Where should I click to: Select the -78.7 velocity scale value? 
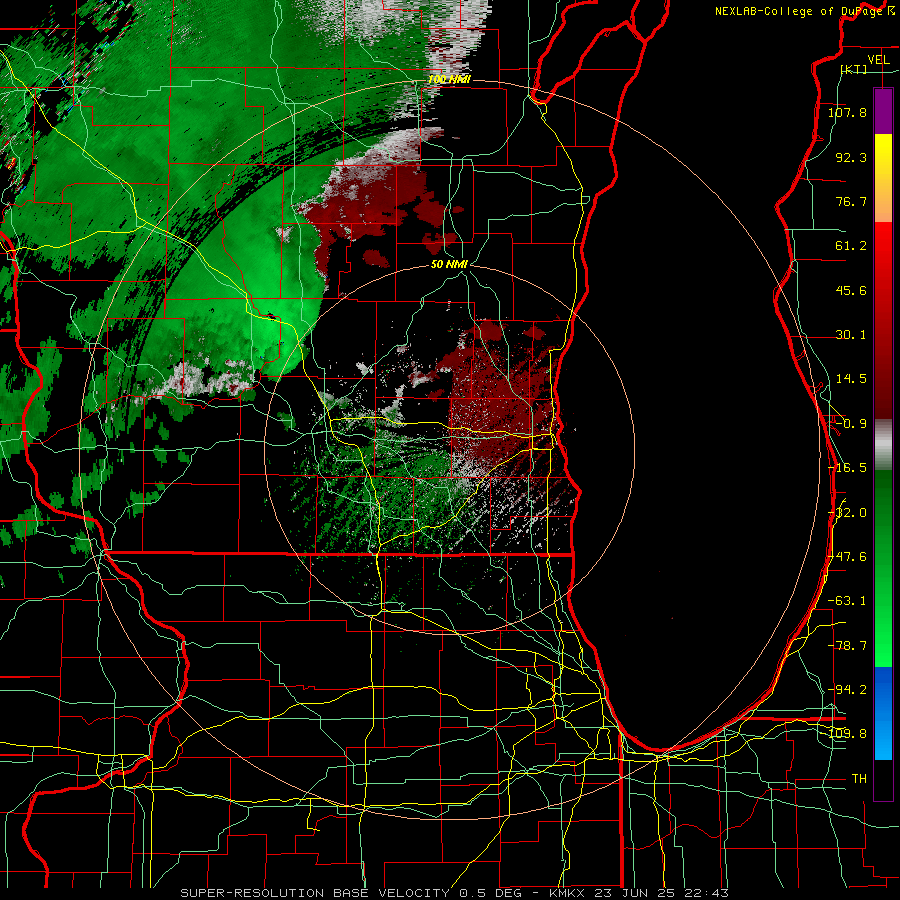coord(847,646)
